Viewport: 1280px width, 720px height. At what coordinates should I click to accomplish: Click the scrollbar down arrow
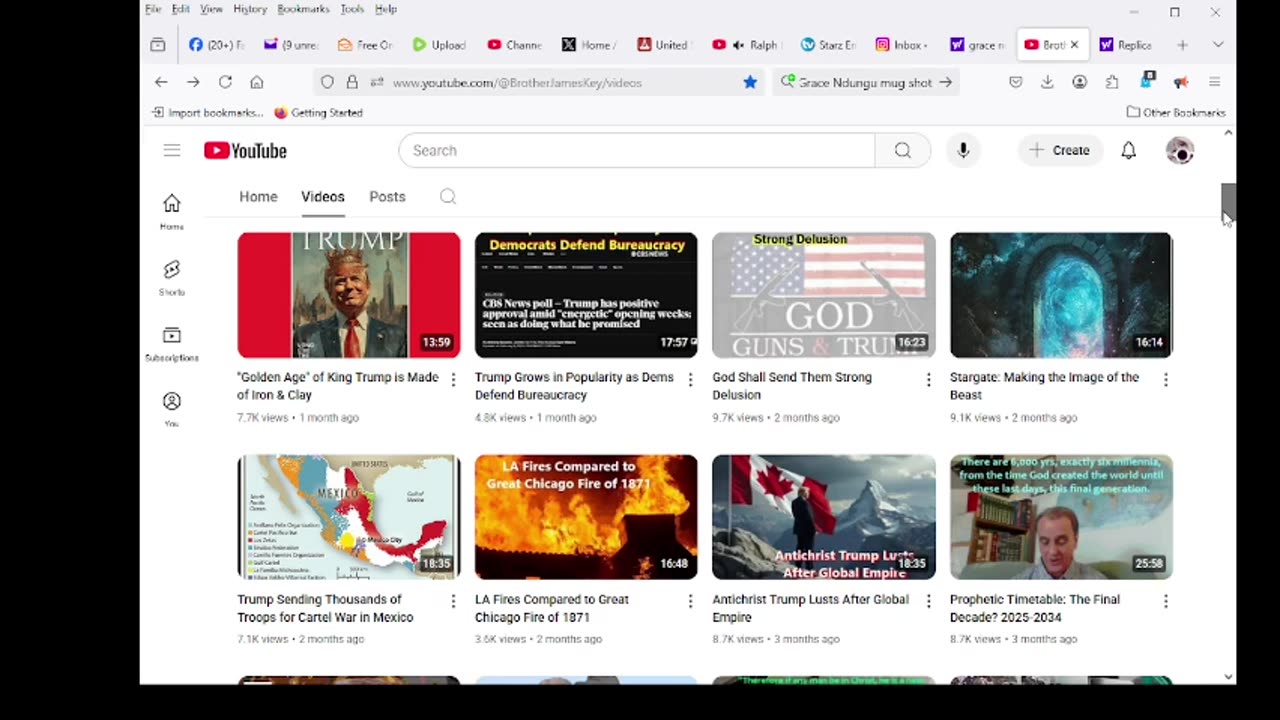pos(1228,677)
